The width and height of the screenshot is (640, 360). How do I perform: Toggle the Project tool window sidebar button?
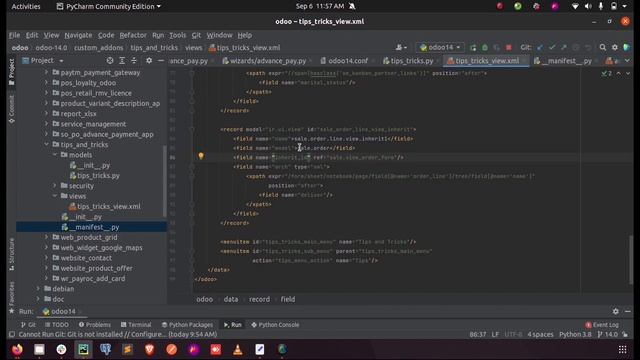11,72
